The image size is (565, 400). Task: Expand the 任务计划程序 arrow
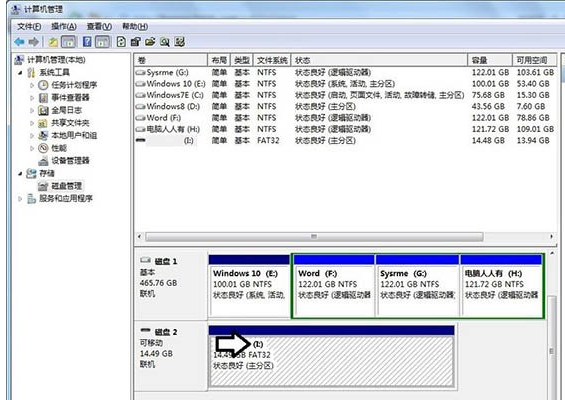[x=32, y=85]
